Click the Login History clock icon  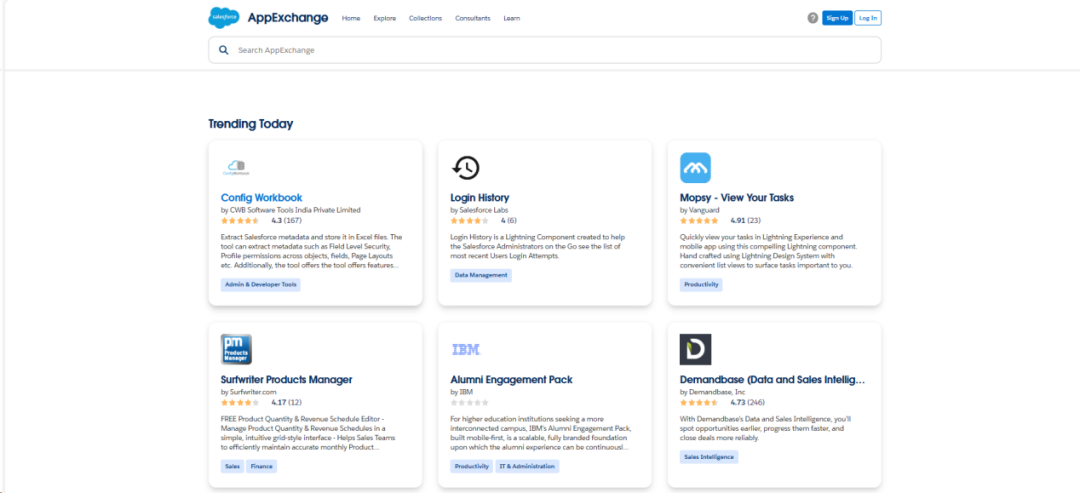[466, 167]
